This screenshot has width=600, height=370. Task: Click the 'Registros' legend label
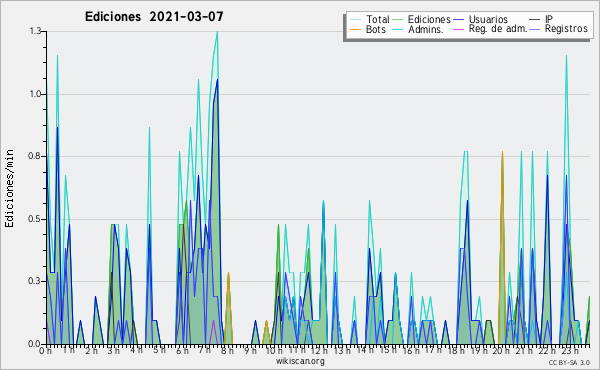(566, 29)
